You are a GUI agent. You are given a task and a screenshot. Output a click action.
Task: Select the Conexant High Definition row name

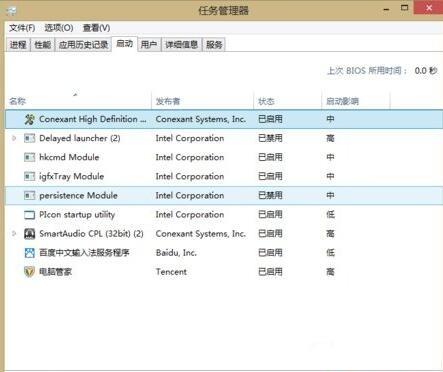coord(93,119)
